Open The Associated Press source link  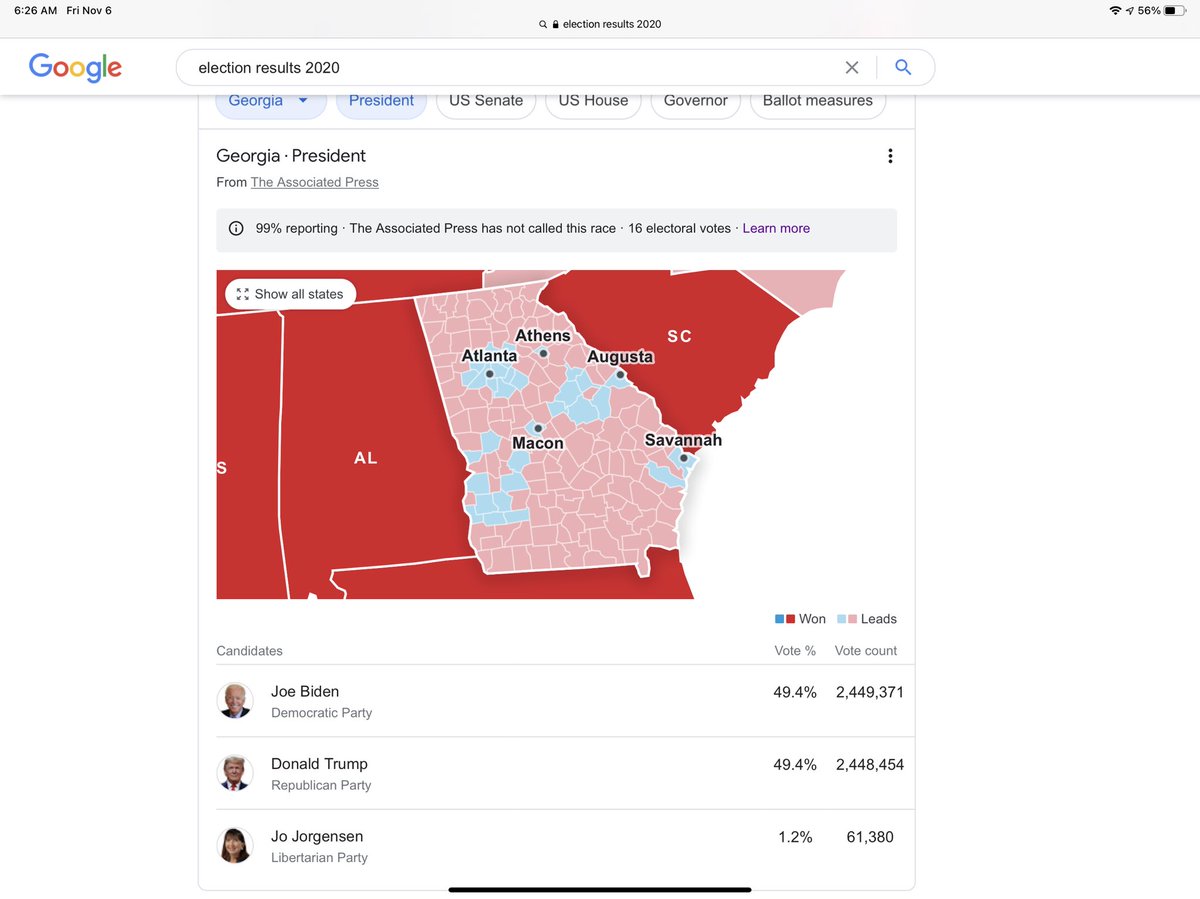pyautogui.click(x=315, y=182)
